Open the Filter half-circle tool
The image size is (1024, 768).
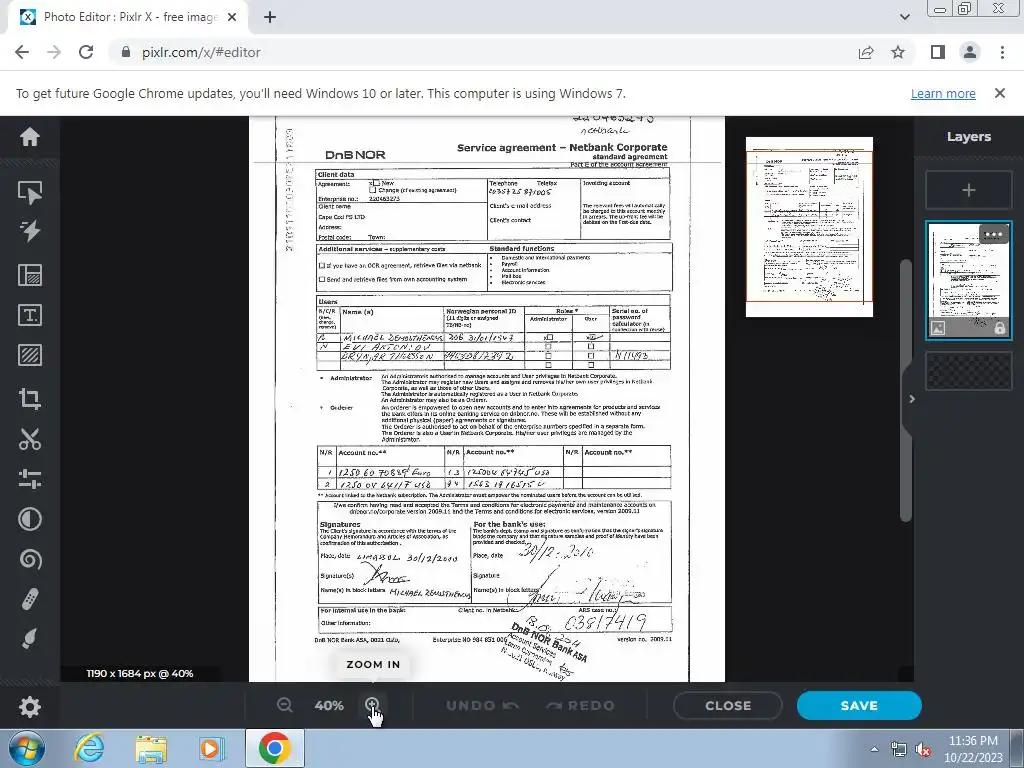(x=30, y=520)
